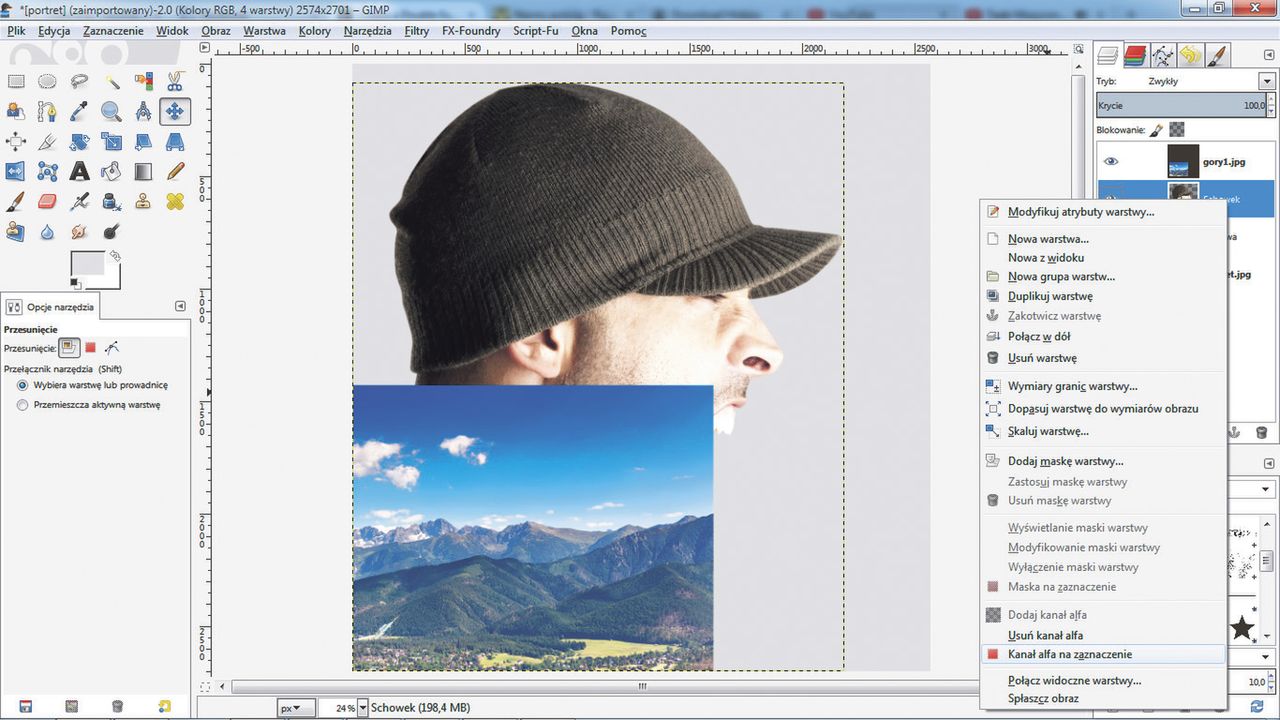Select the Cage Transform tool
This screenshot has width=1280, height=720.
[47, 171]
